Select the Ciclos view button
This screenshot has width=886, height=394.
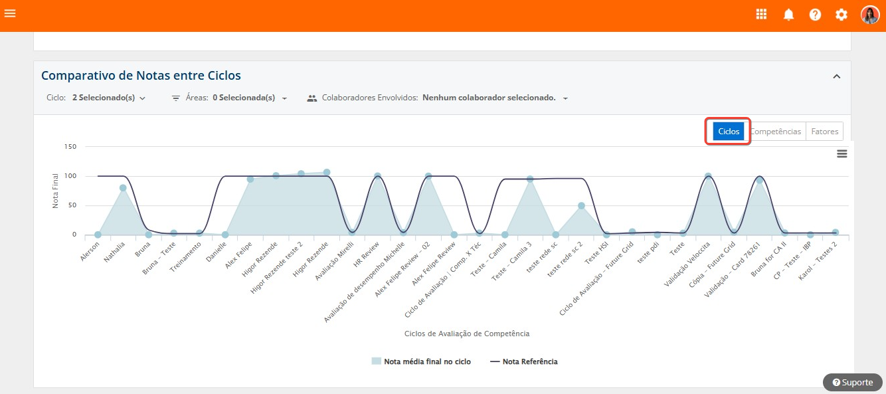click(x=728, y=131)
